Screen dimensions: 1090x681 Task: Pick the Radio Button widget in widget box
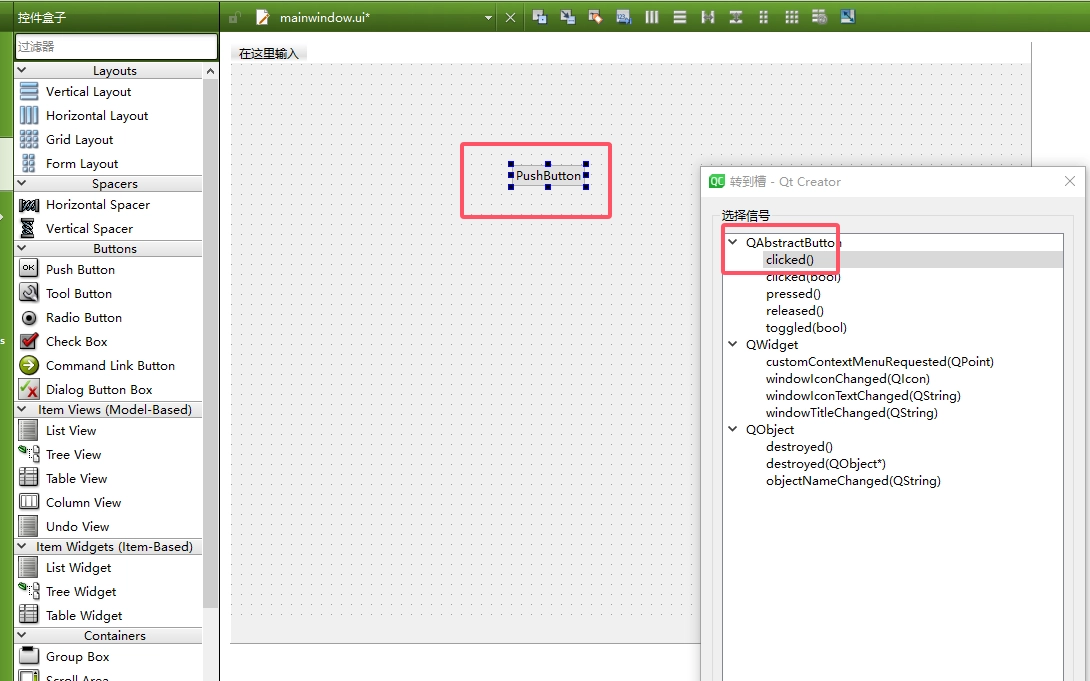click(x=83, y=317)
